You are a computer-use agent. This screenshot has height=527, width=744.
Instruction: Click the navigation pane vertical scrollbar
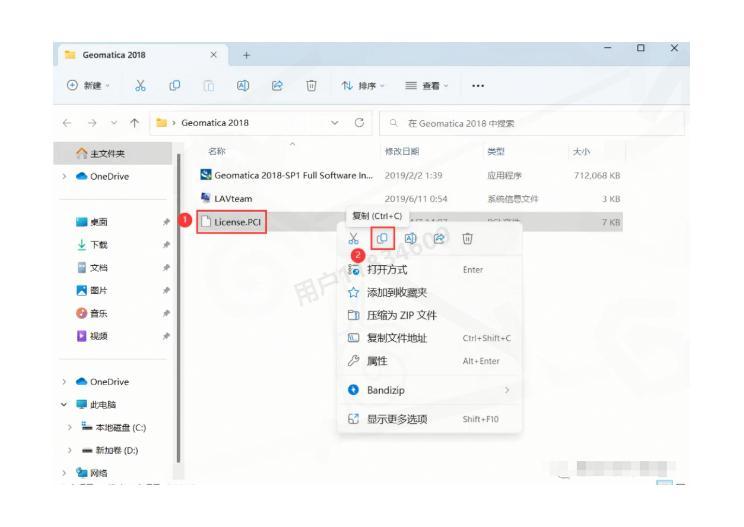tap(178, 308)
